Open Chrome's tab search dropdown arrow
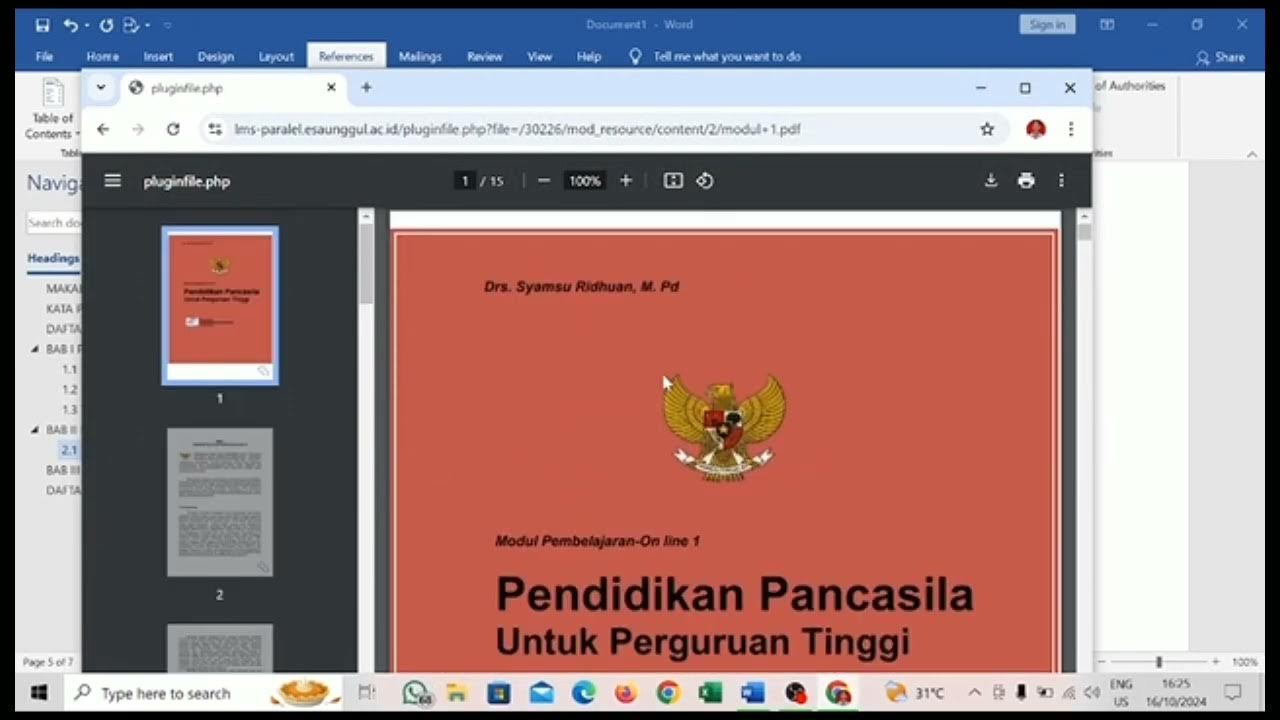Image resolution: width=1280 pixels, height=720 pixels. click(x=101, y=88)
